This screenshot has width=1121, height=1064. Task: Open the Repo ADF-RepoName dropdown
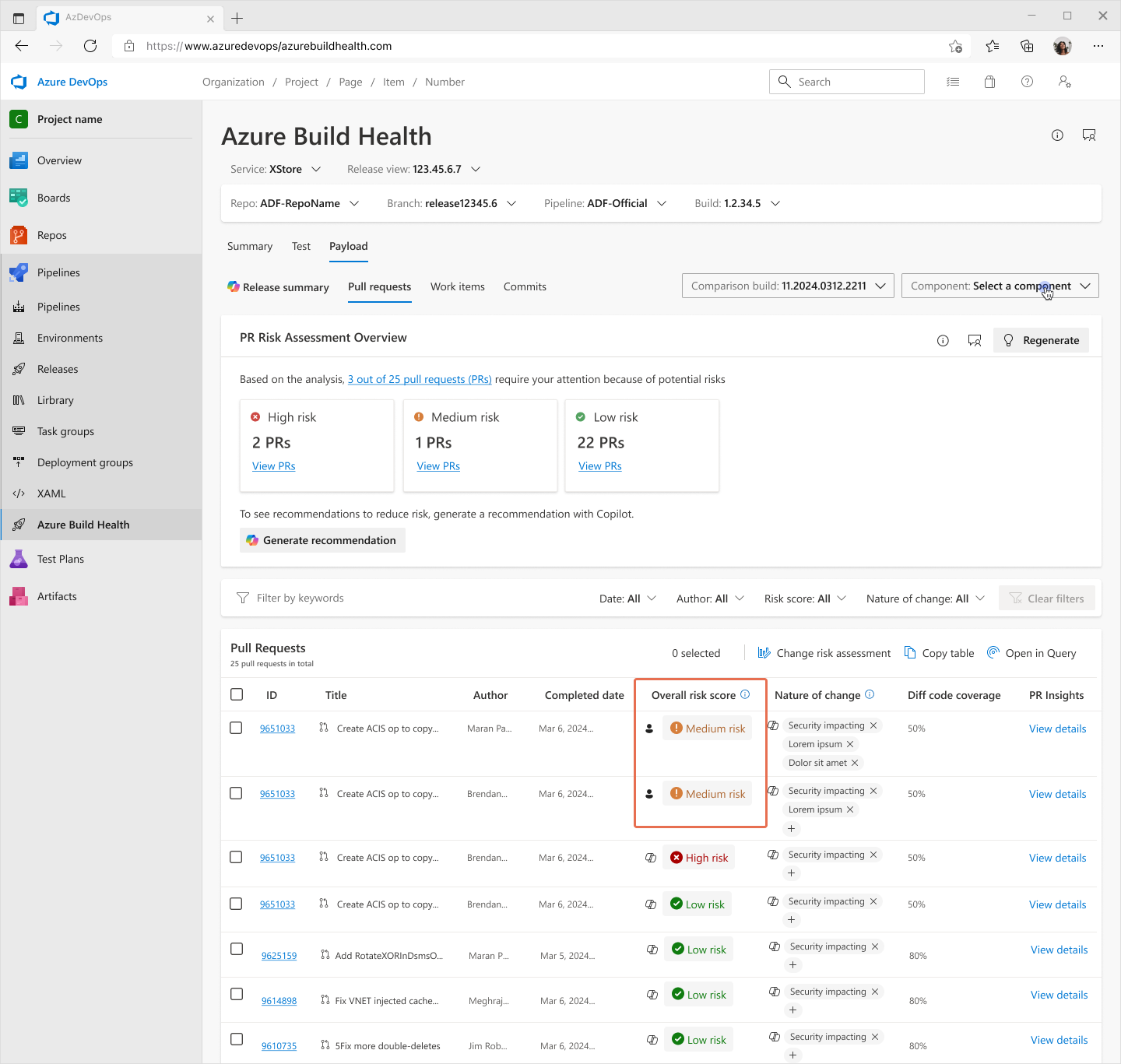295,203
